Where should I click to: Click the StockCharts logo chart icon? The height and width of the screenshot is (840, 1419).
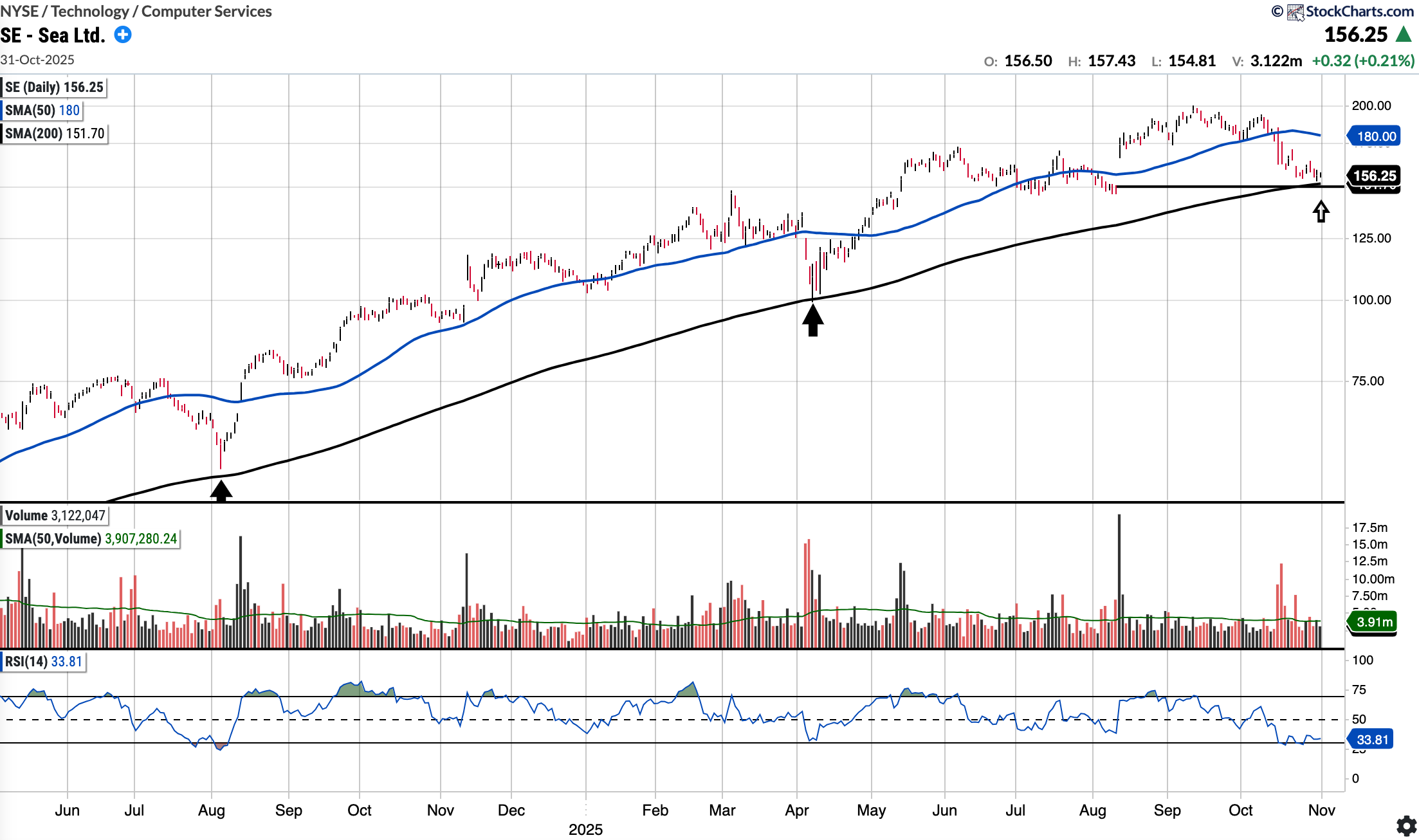[1295, 12]
